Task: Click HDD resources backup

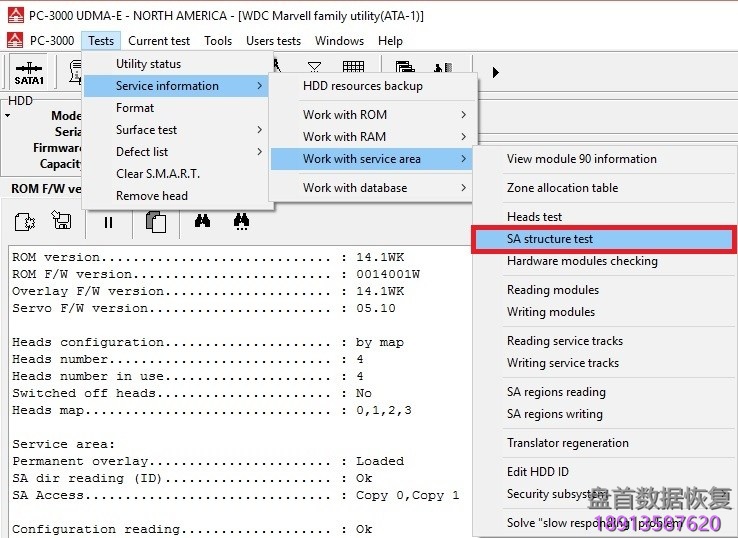Action: coord(362,86)
